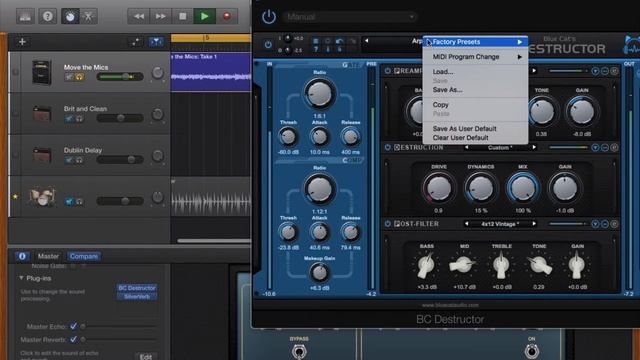This screenshot has width=640, height=360.
Task: Start playback with the green Play button
Action: [204, 16]
